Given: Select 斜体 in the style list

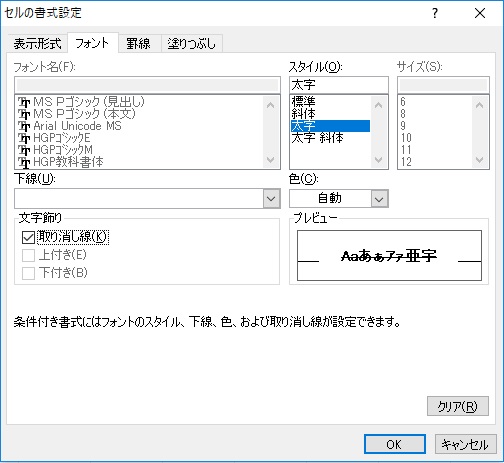Looking at the screenshot, I should [x=330, y=114].
